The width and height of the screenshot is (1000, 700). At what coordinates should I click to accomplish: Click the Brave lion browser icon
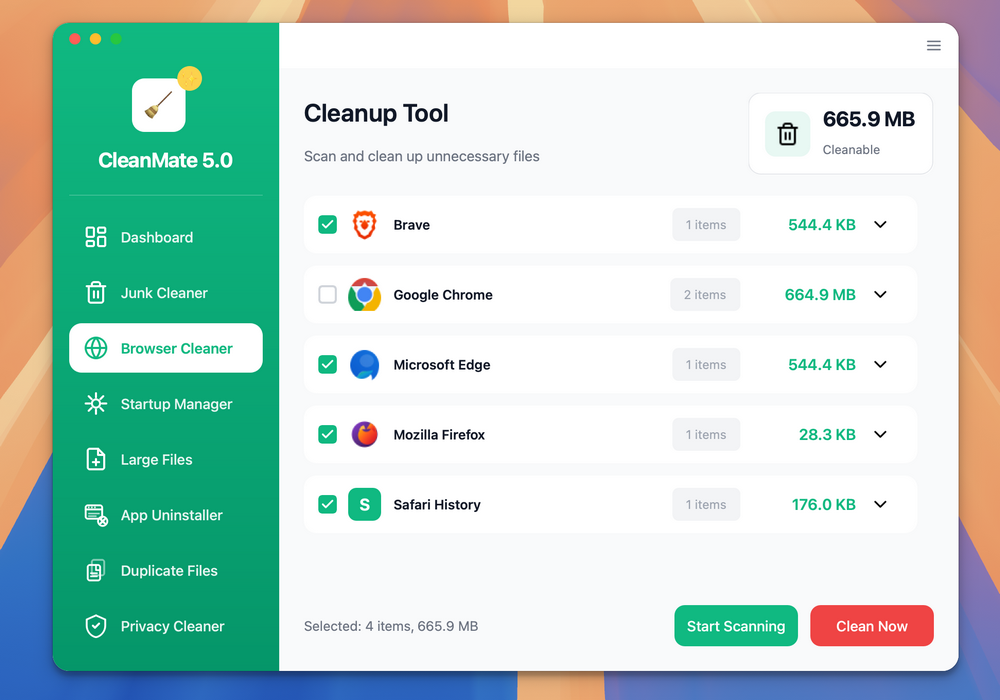(x=365, y=224)
